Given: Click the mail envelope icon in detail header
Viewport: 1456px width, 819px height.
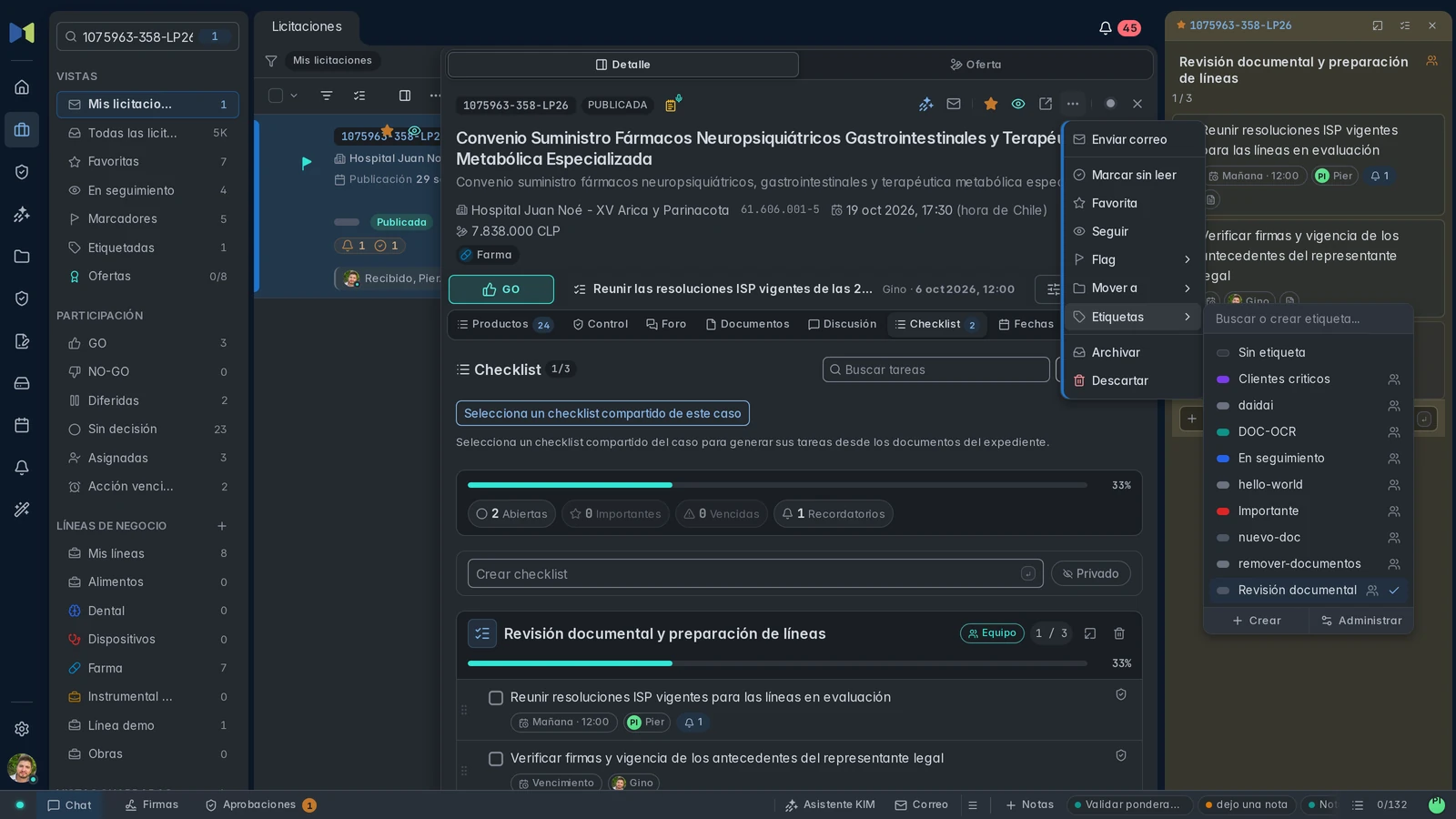Looking at the screenshot, I should point(954,104).
